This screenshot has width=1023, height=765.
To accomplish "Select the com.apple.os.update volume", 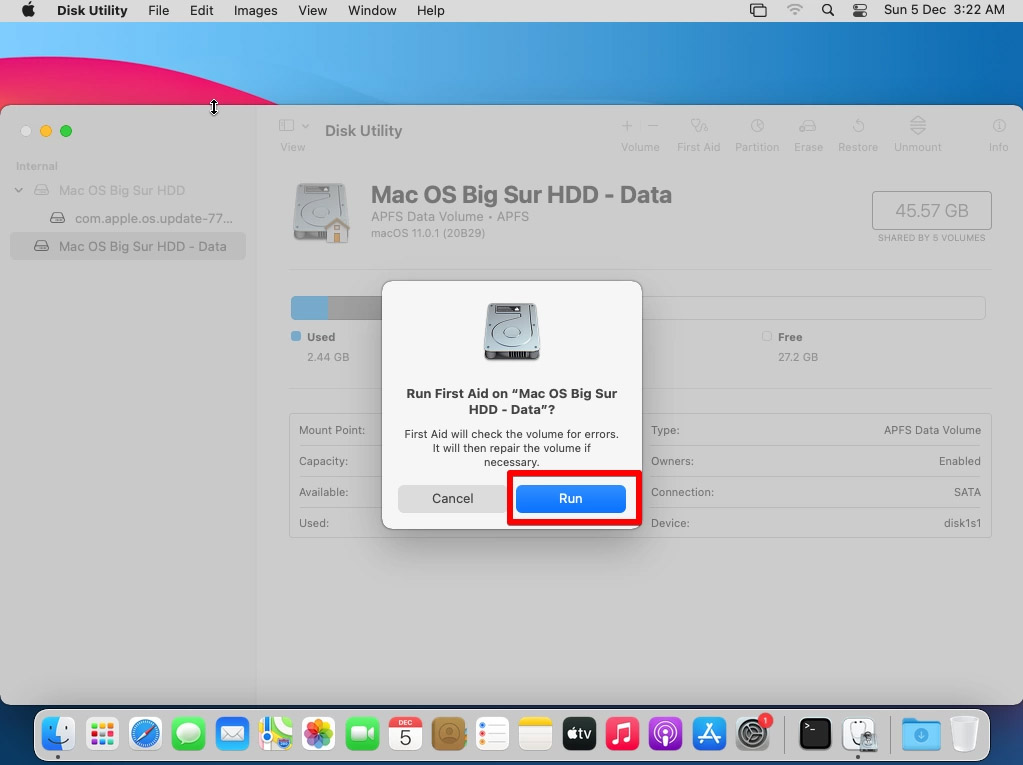I will tap(142, 218).
